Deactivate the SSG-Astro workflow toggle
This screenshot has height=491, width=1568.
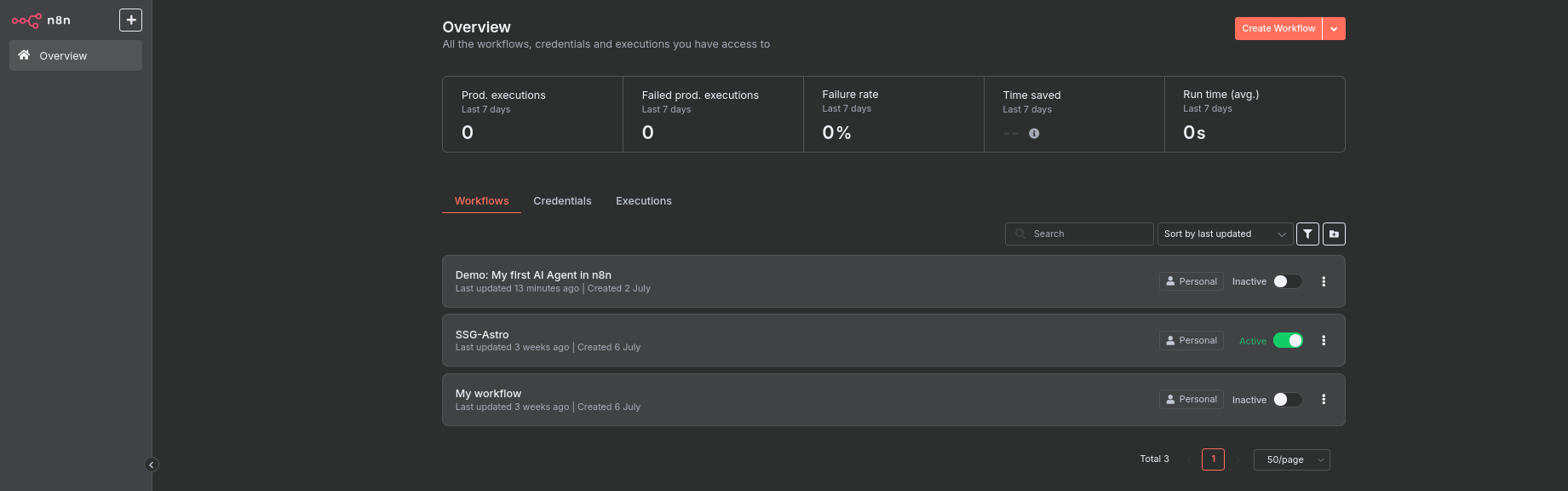(x=1288, y=340)
